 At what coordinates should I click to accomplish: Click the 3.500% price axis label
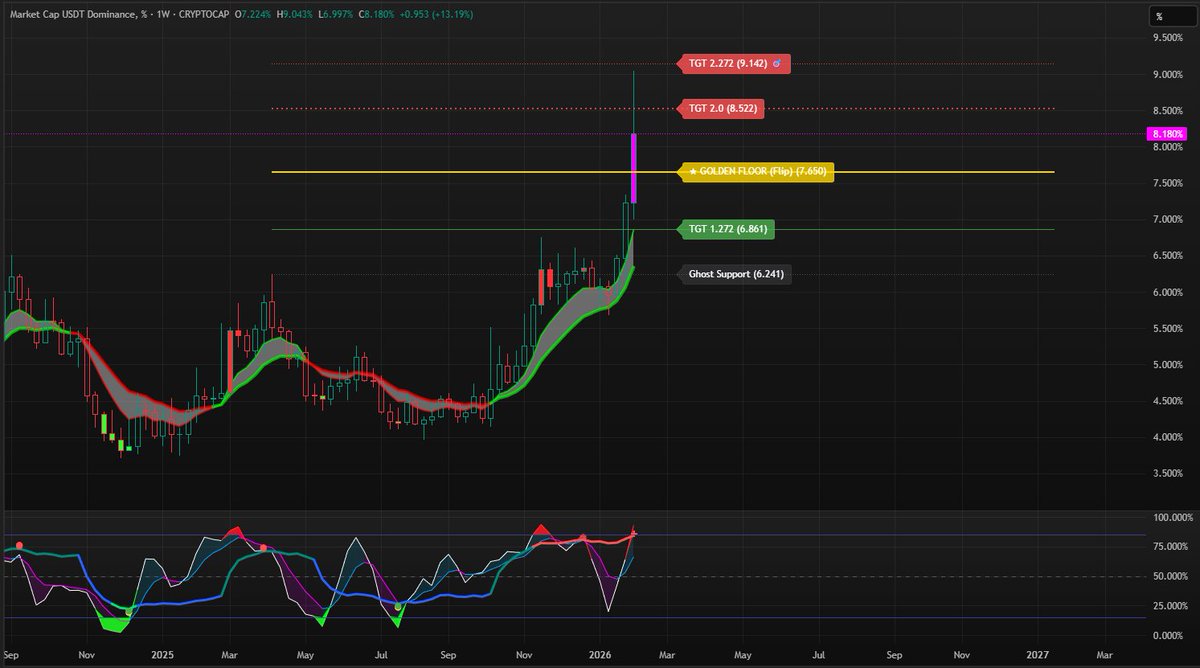[x=1169, y=474]
